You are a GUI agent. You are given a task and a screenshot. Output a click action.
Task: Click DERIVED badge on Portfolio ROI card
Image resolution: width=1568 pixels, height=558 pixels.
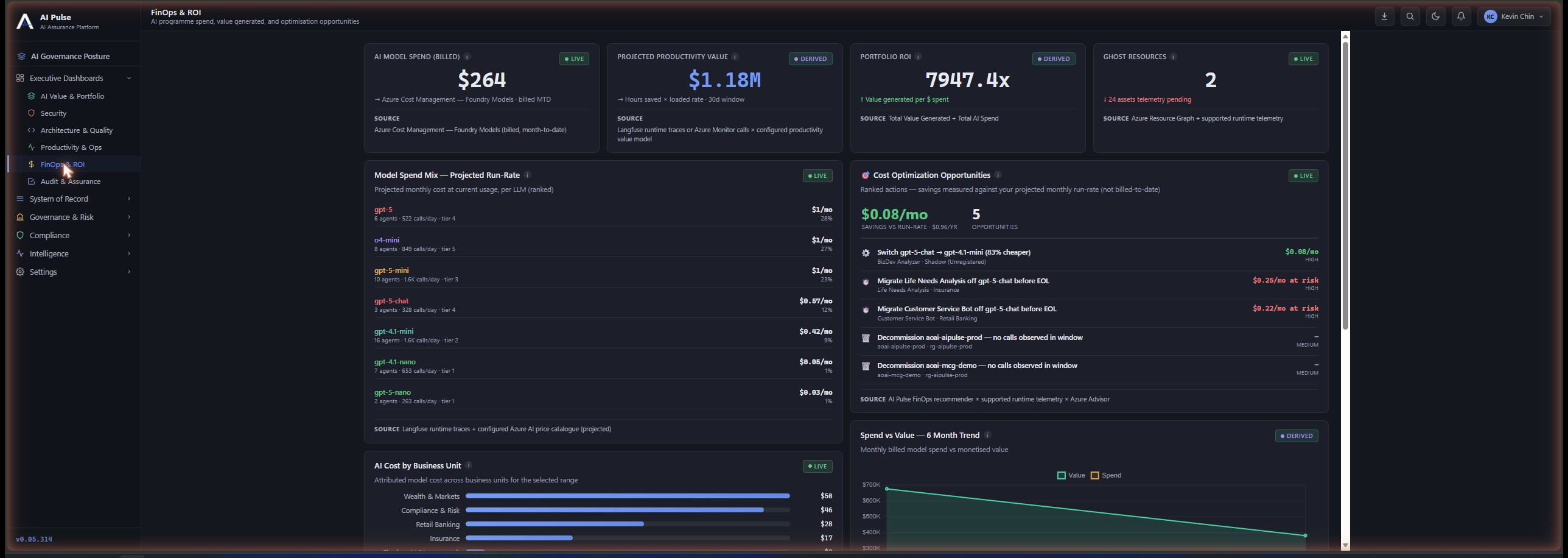click(x=1054, y=59)
